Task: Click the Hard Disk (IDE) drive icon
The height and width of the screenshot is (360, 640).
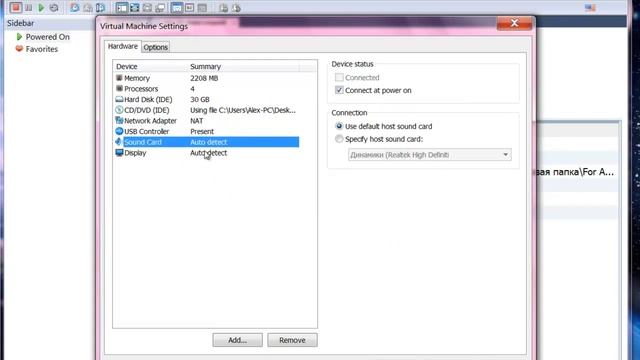Action: [119, 99]
